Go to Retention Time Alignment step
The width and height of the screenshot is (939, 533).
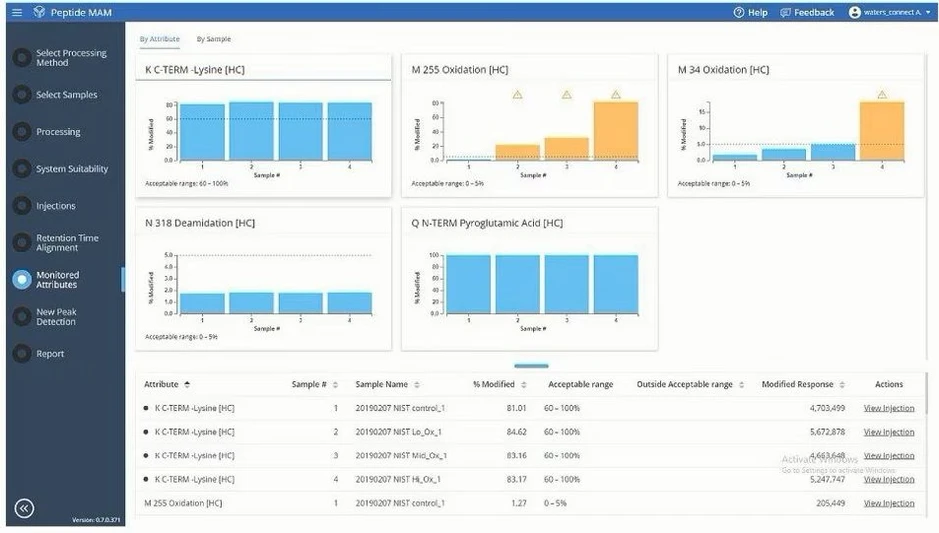pyautogui.click(x=67, y=243)
